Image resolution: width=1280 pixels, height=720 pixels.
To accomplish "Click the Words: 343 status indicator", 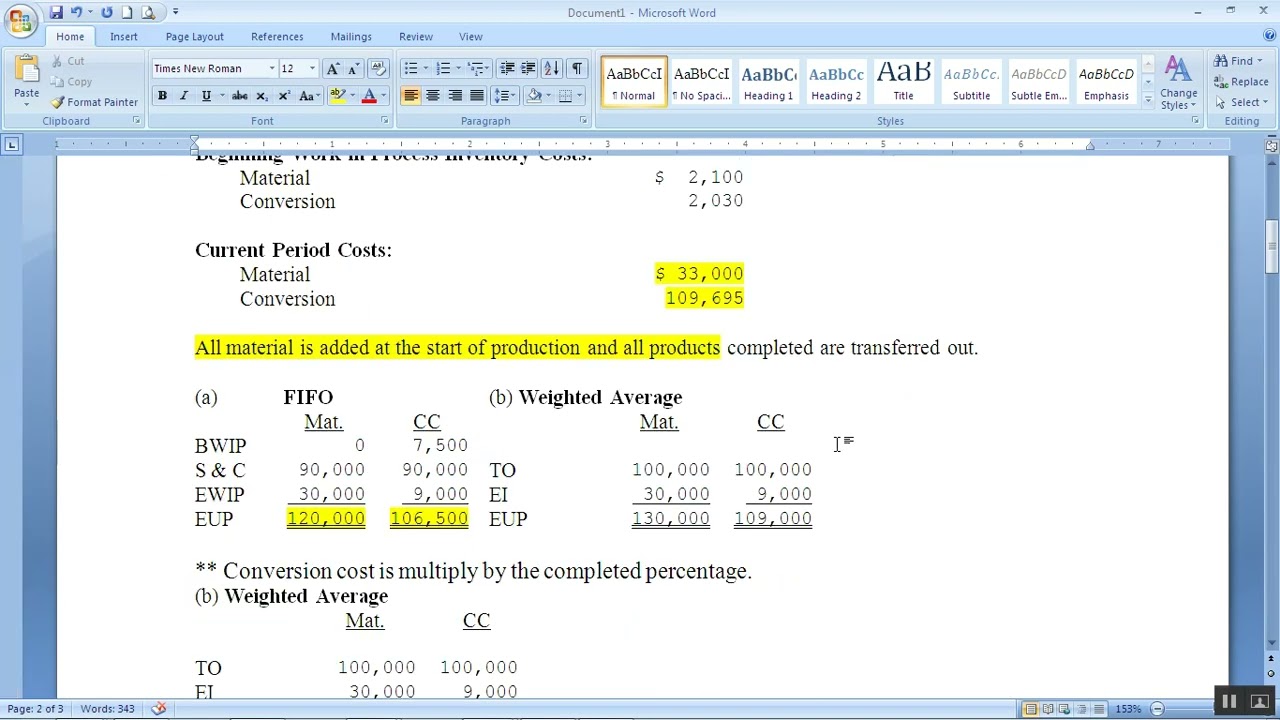I will tap(107, 709).
